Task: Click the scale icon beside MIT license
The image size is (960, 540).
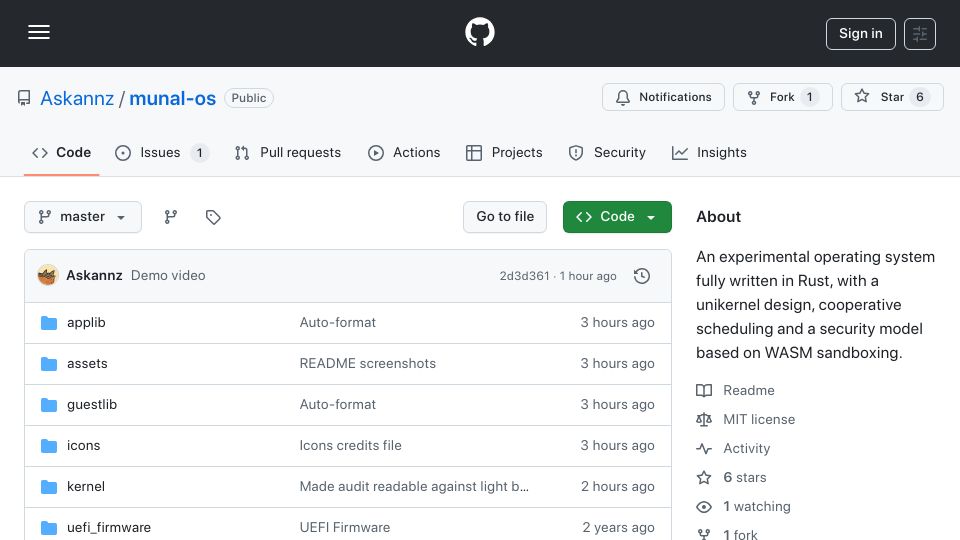Action: pos(704,419)
